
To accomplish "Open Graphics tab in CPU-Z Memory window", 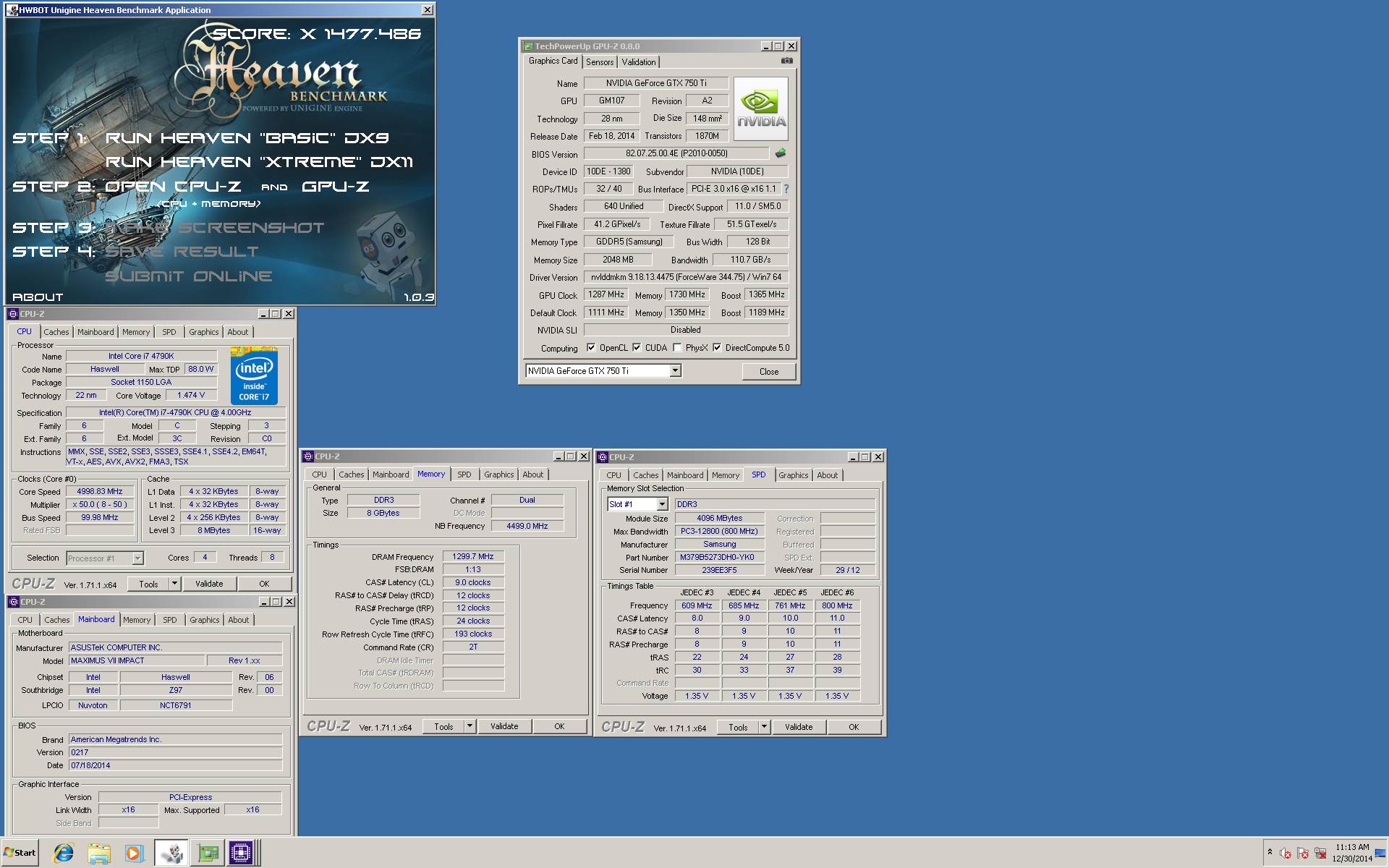I will click(499, 475).
